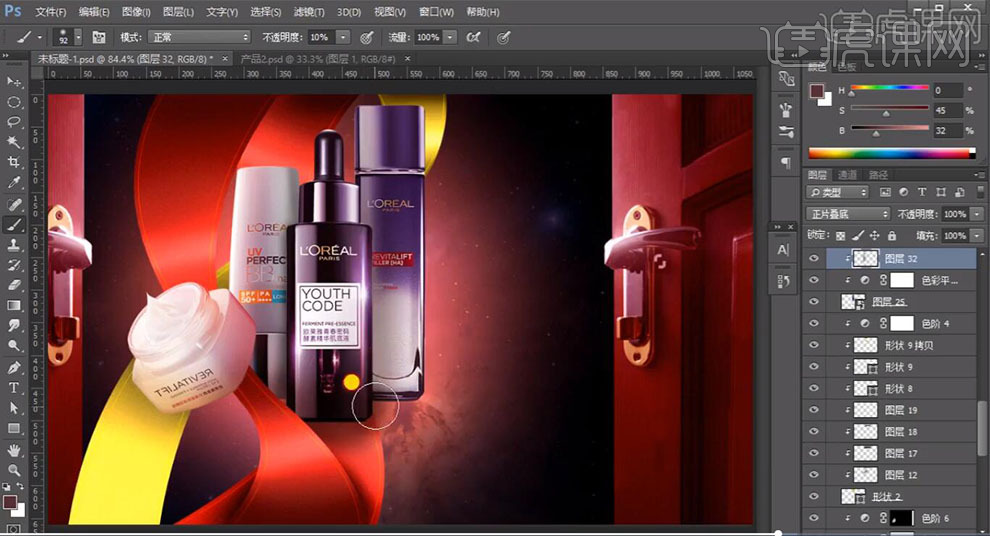Screen dimensions: 990x536
Task: Select the Zoom tool
Action: (13, 470)
